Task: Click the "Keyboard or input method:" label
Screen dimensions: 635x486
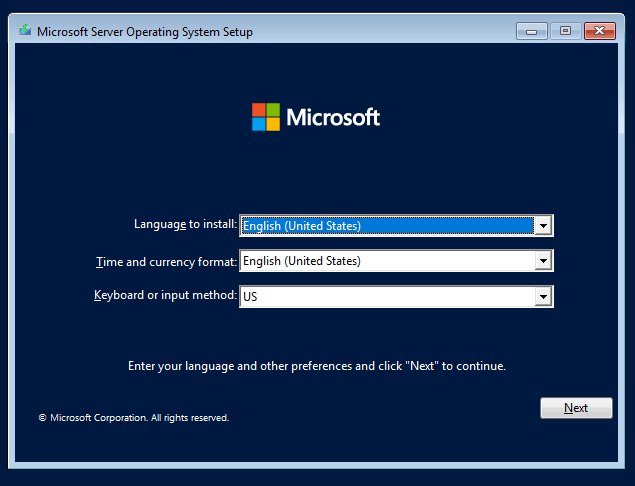Action: [x=165, y=295]
